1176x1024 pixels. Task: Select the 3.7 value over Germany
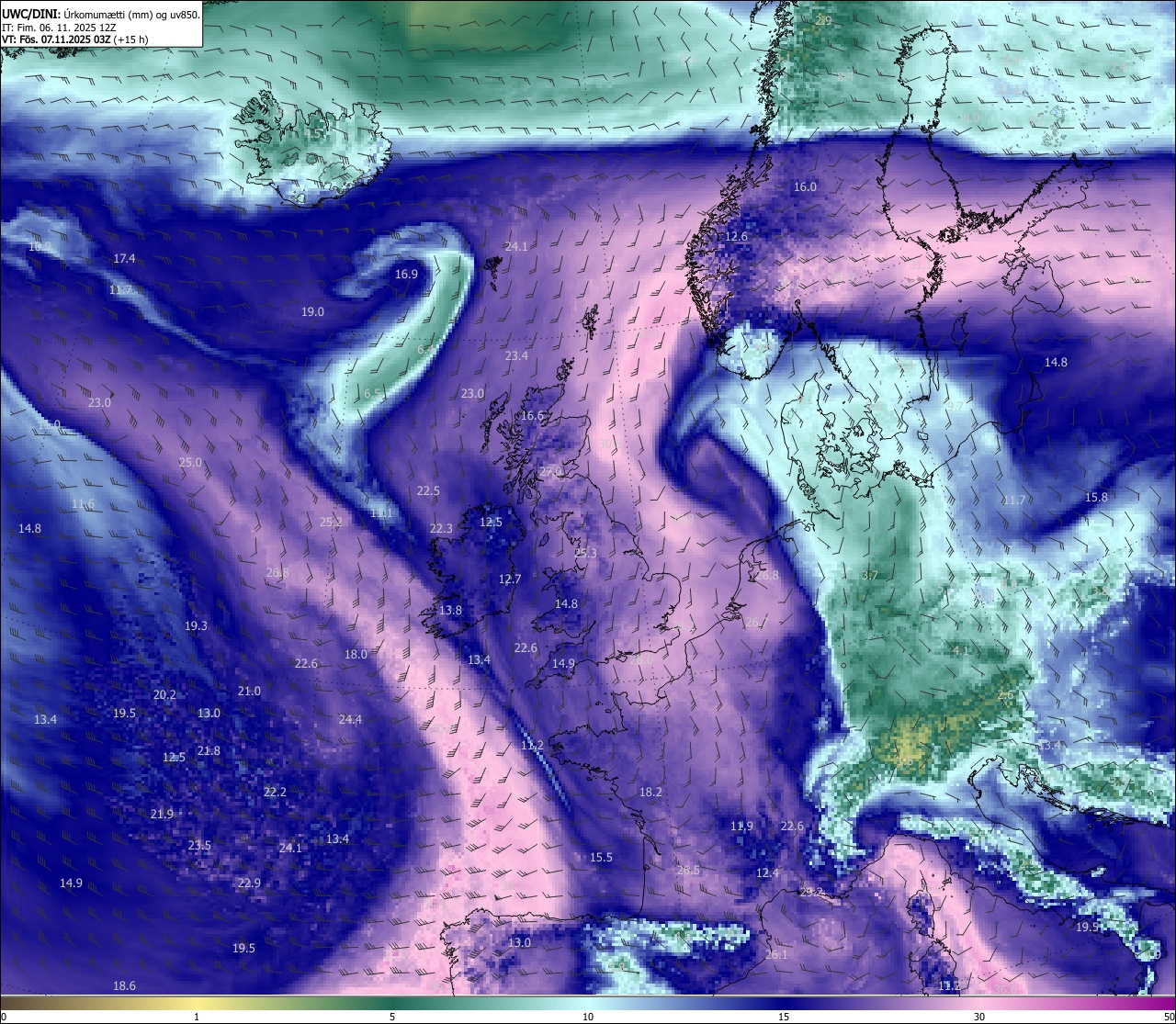pos(871,575)
